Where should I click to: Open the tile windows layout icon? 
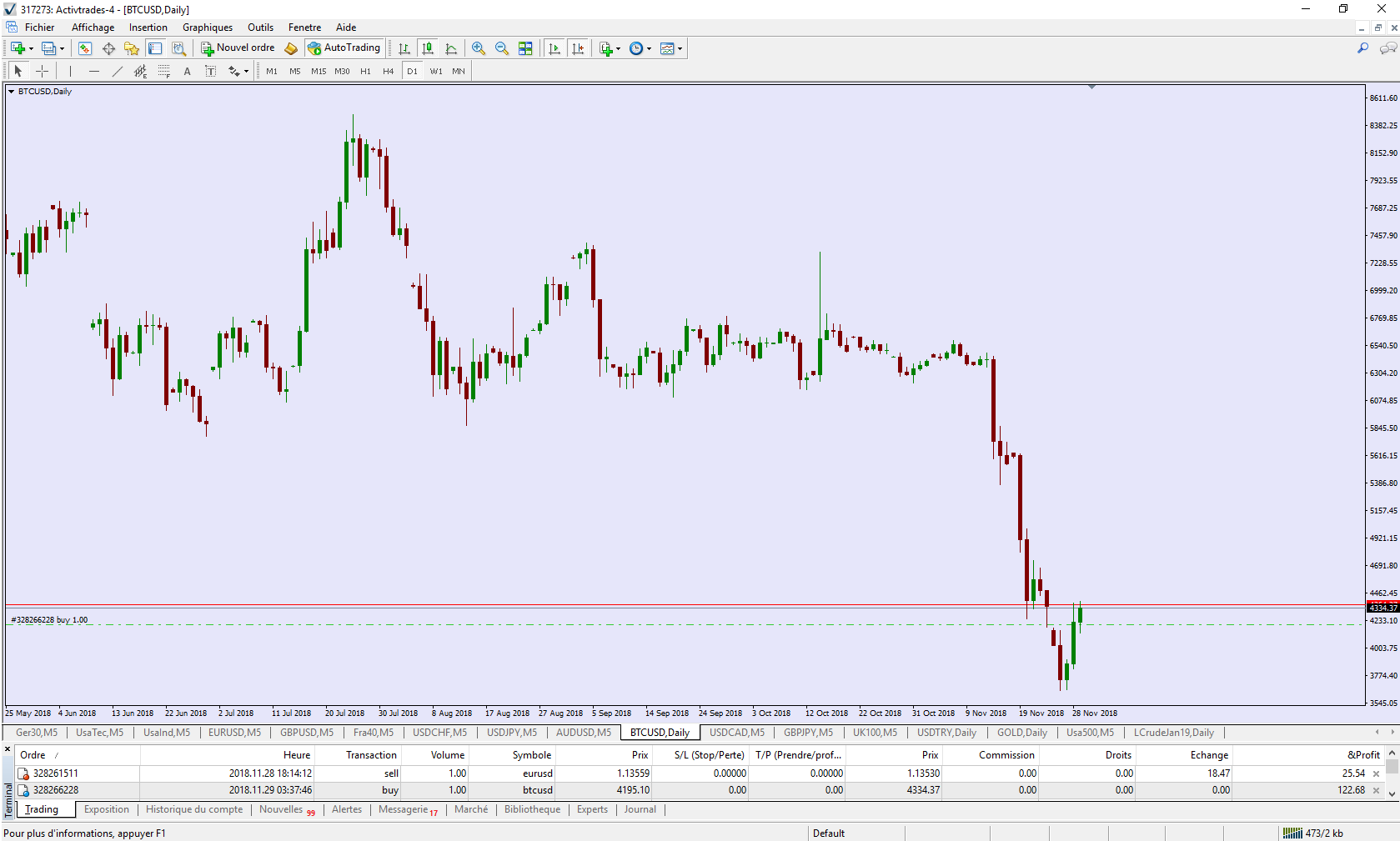[x=525, y=48]
